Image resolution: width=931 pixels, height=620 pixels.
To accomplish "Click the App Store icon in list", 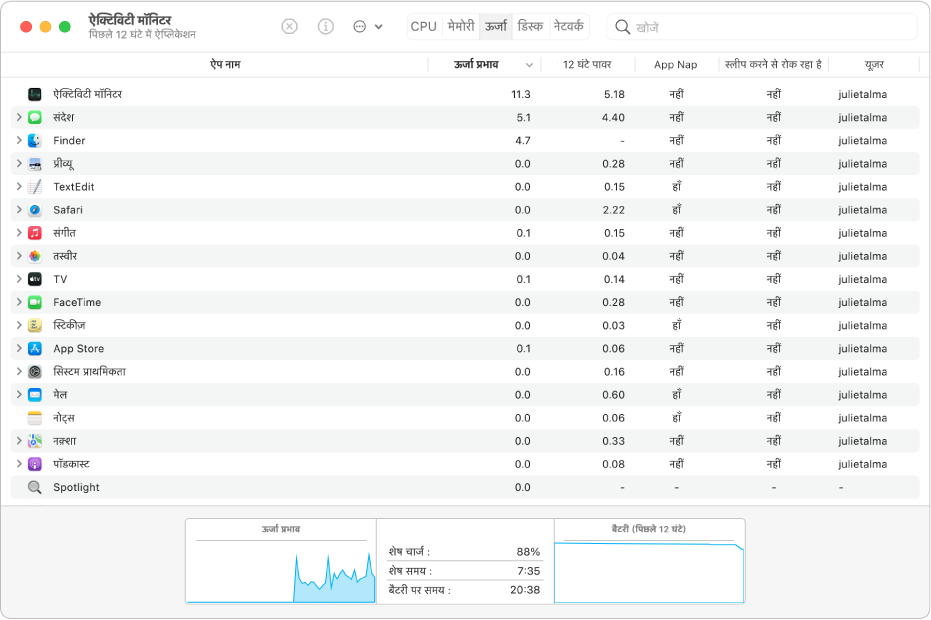I will pyautogui.click(x=35, y=349).
